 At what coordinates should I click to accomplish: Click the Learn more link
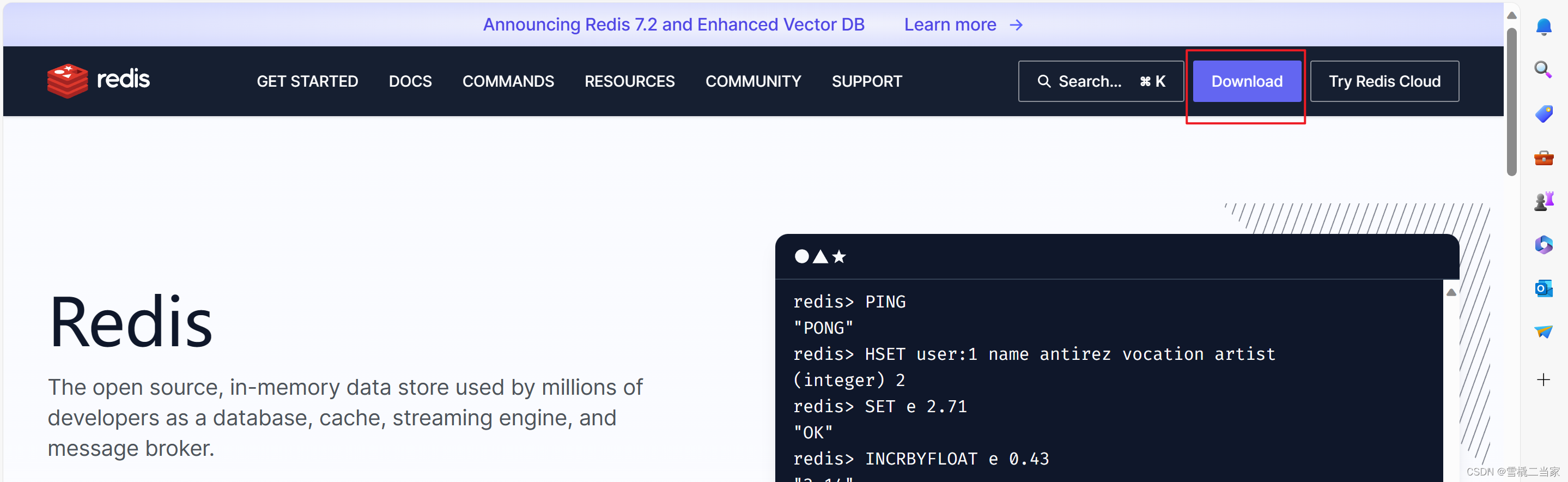[950, 25]
